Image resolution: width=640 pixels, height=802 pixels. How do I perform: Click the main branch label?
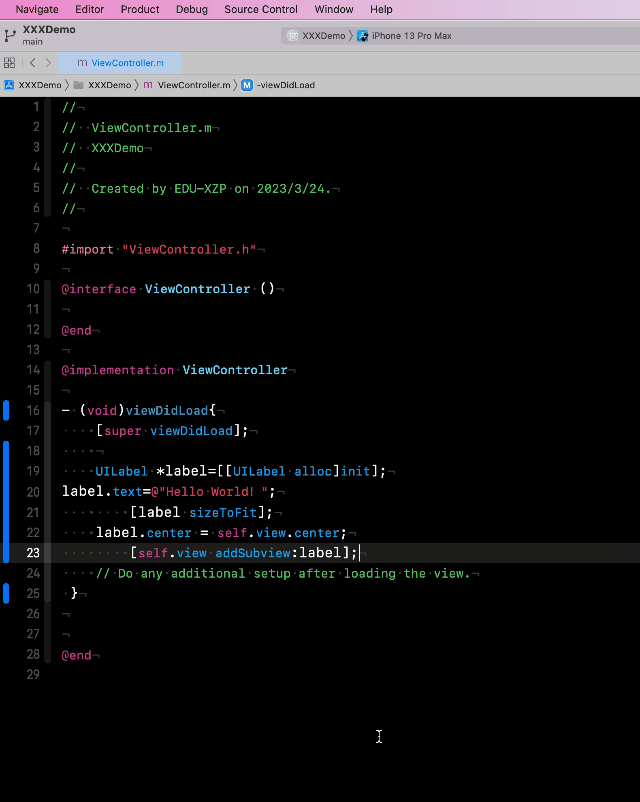coord(33,42)
